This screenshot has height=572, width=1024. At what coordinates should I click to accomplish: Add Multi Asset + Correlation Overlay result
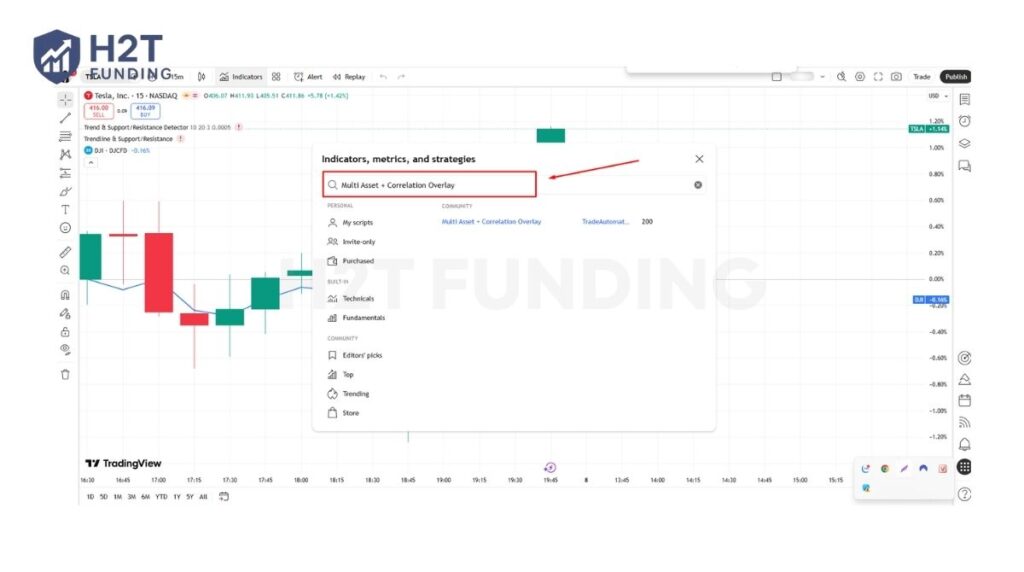(491, 222)
